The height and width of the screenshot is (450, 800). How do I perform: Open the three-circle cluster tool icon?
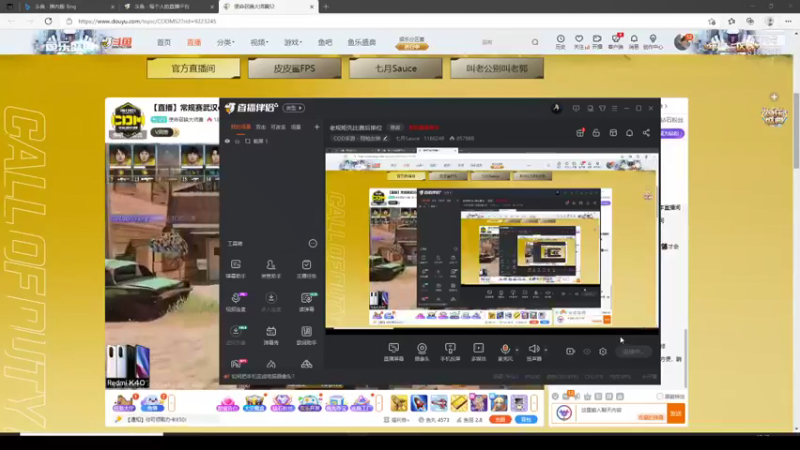click(x=306, y=364)
